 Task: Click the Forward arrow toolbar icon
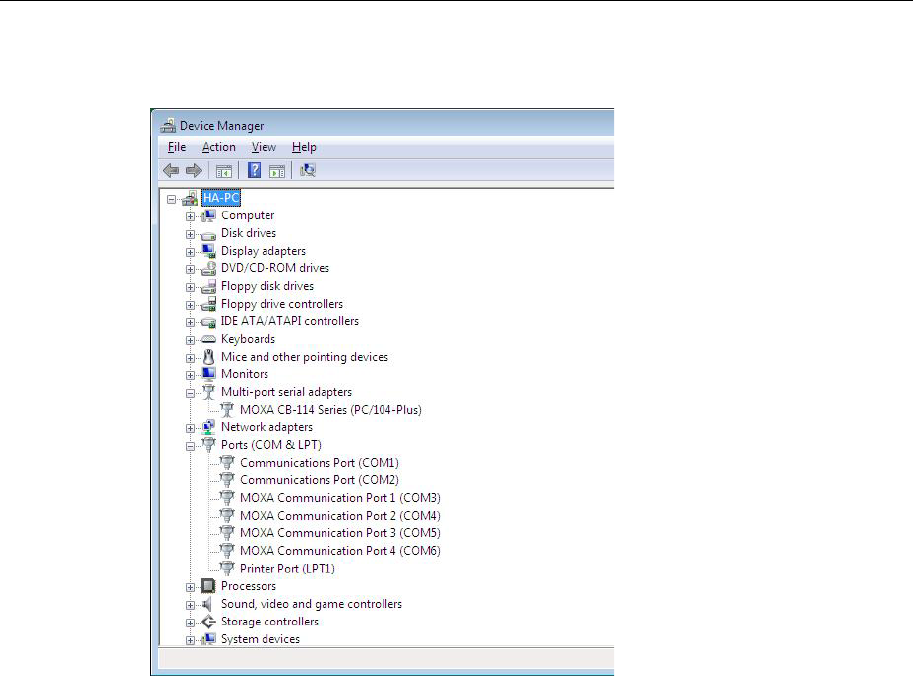coord(194,171)
